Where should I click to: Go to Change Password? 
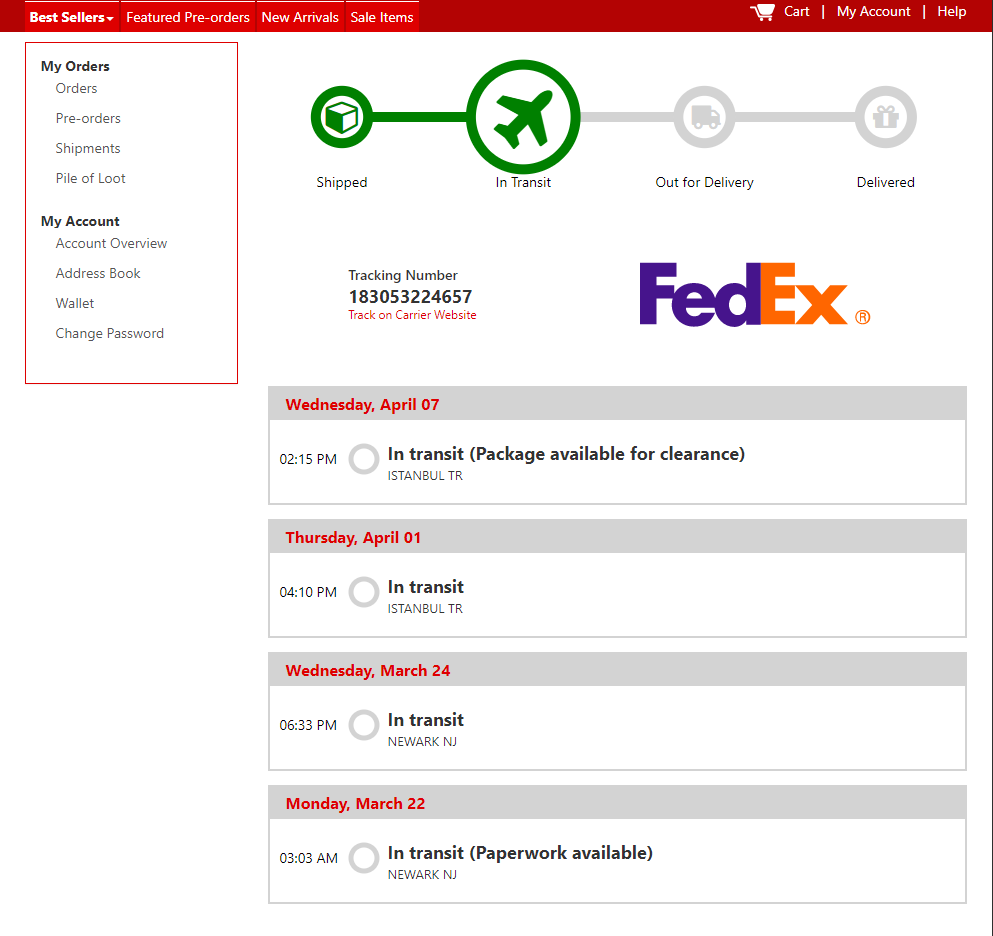click(x=110, y=333)
